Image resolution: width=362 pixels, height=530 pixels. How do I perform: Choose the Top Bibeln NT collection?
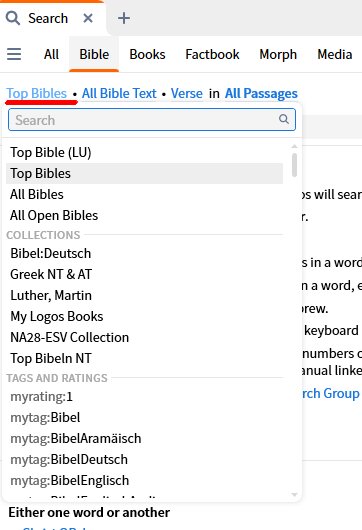[144, 358]
